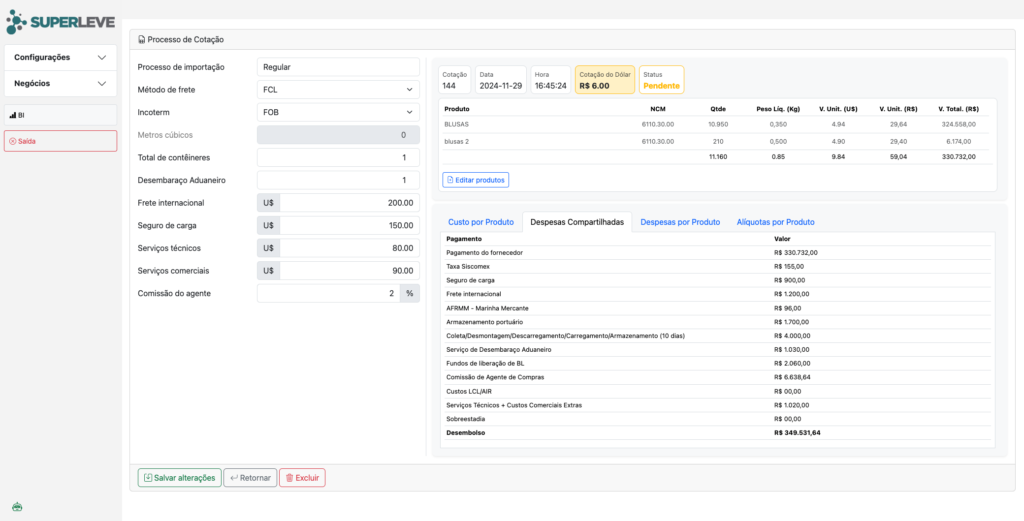The image size is (1024, 521).
Task: Click the Cotação do Dólar badge
Action: tap(604, 80)
